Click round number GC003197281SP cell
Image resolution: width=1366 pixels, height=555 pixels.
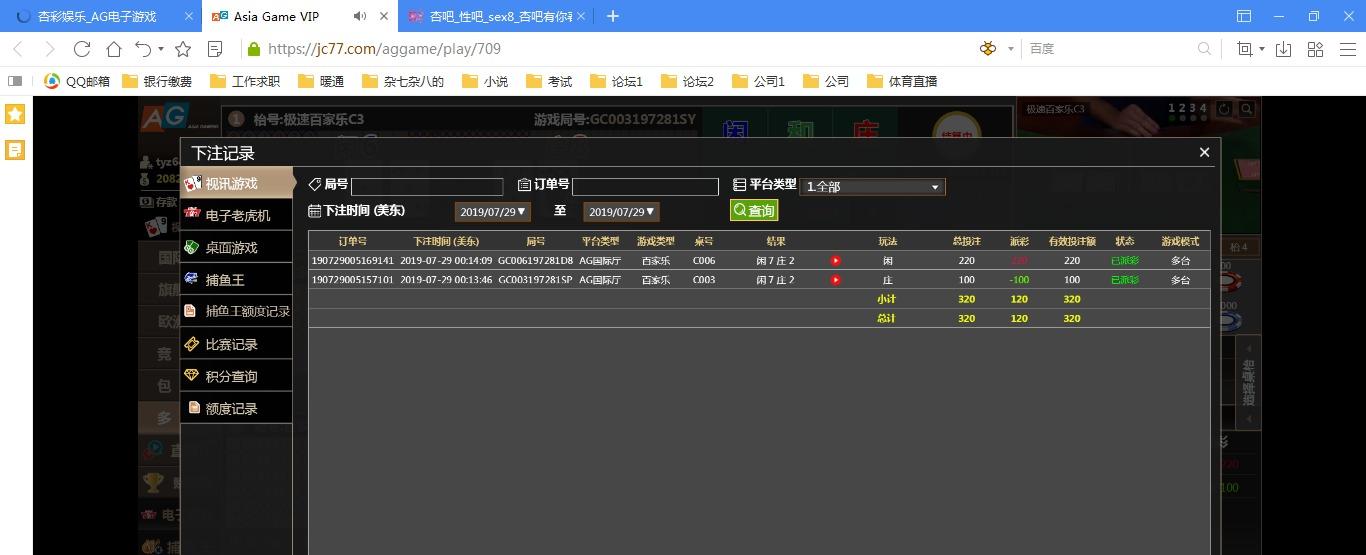tap(536, 280)
